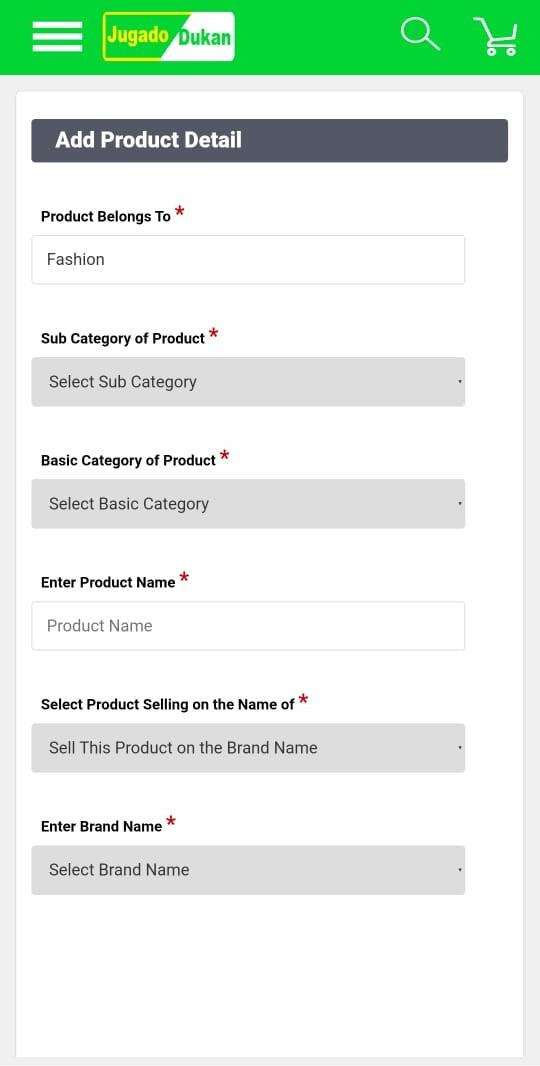
Task: Open the shopping cart icon
Action: tap(496, 36)
